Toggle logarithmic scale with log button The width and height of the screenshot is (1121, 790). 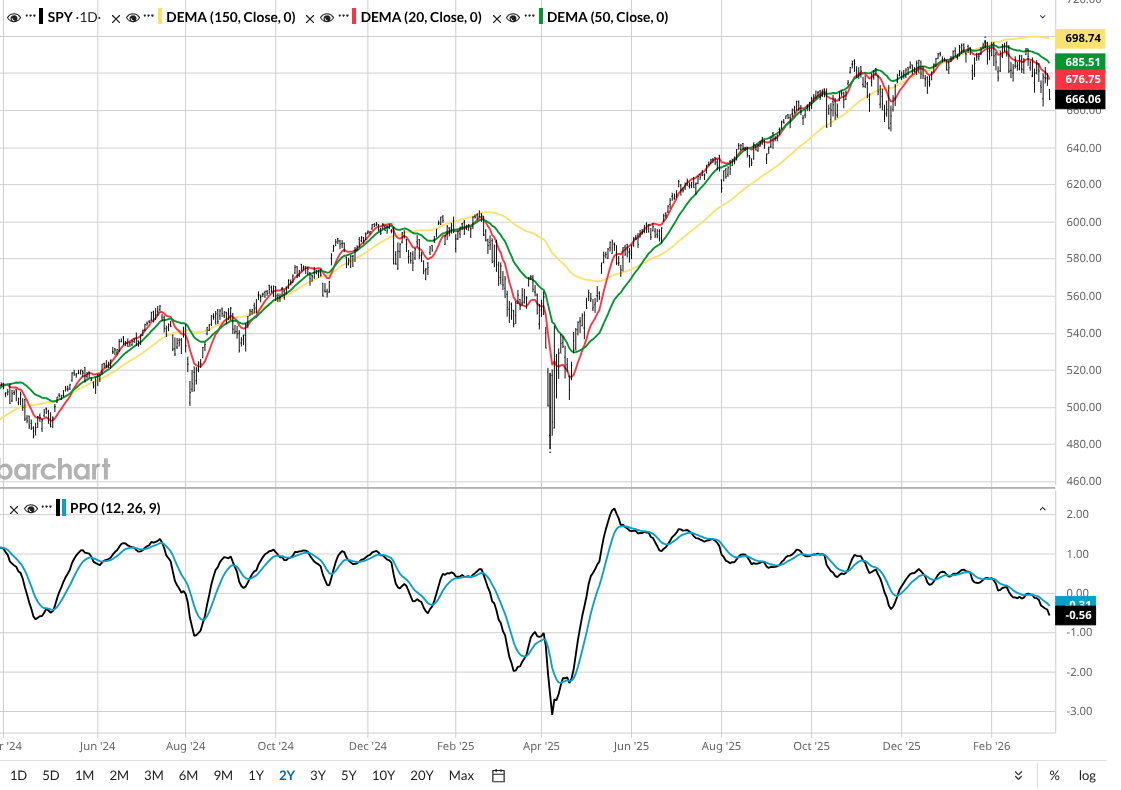1087,776
